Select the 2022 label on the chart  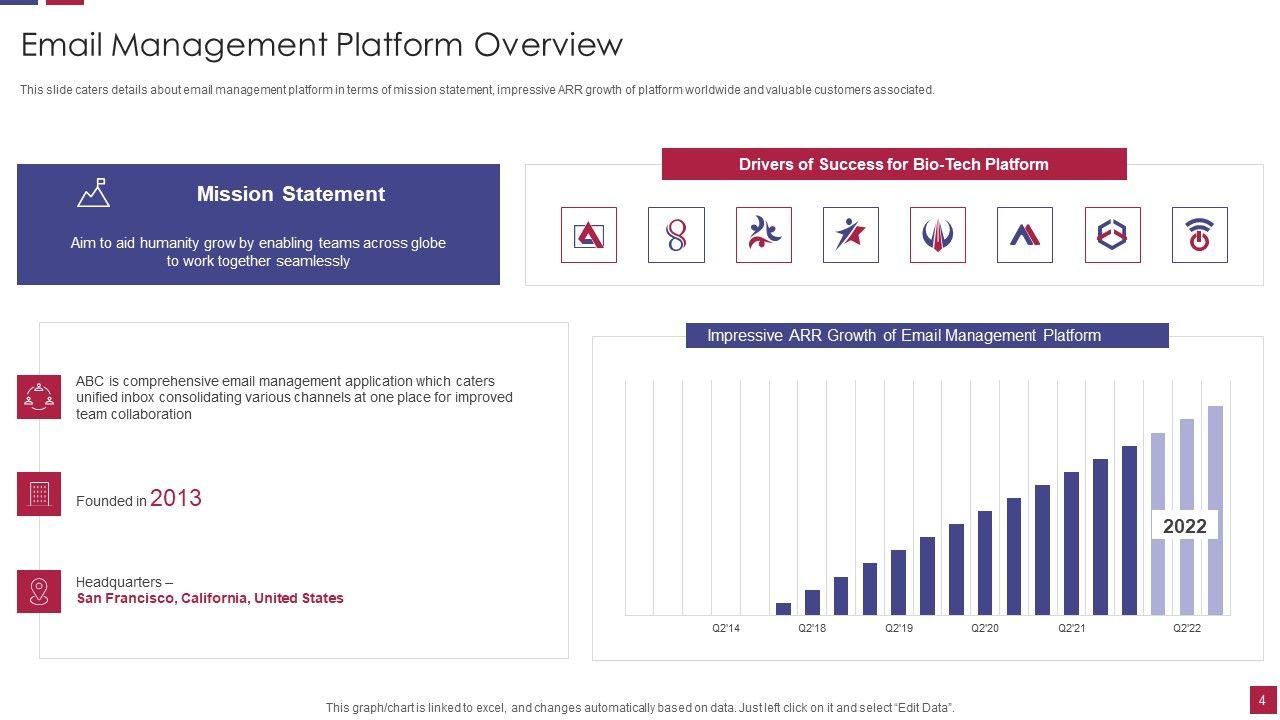pyautogui.click(x=1185, y=526)
